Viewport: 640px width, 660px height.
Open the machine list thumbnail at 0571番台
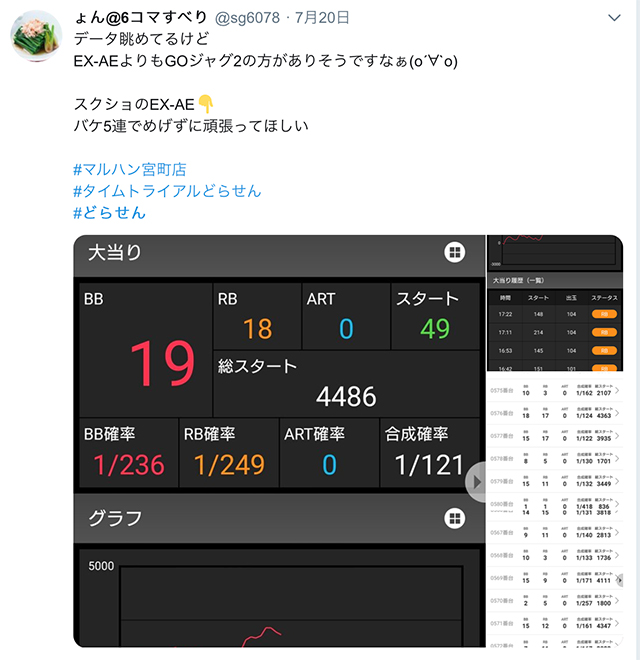click(555, 623)
